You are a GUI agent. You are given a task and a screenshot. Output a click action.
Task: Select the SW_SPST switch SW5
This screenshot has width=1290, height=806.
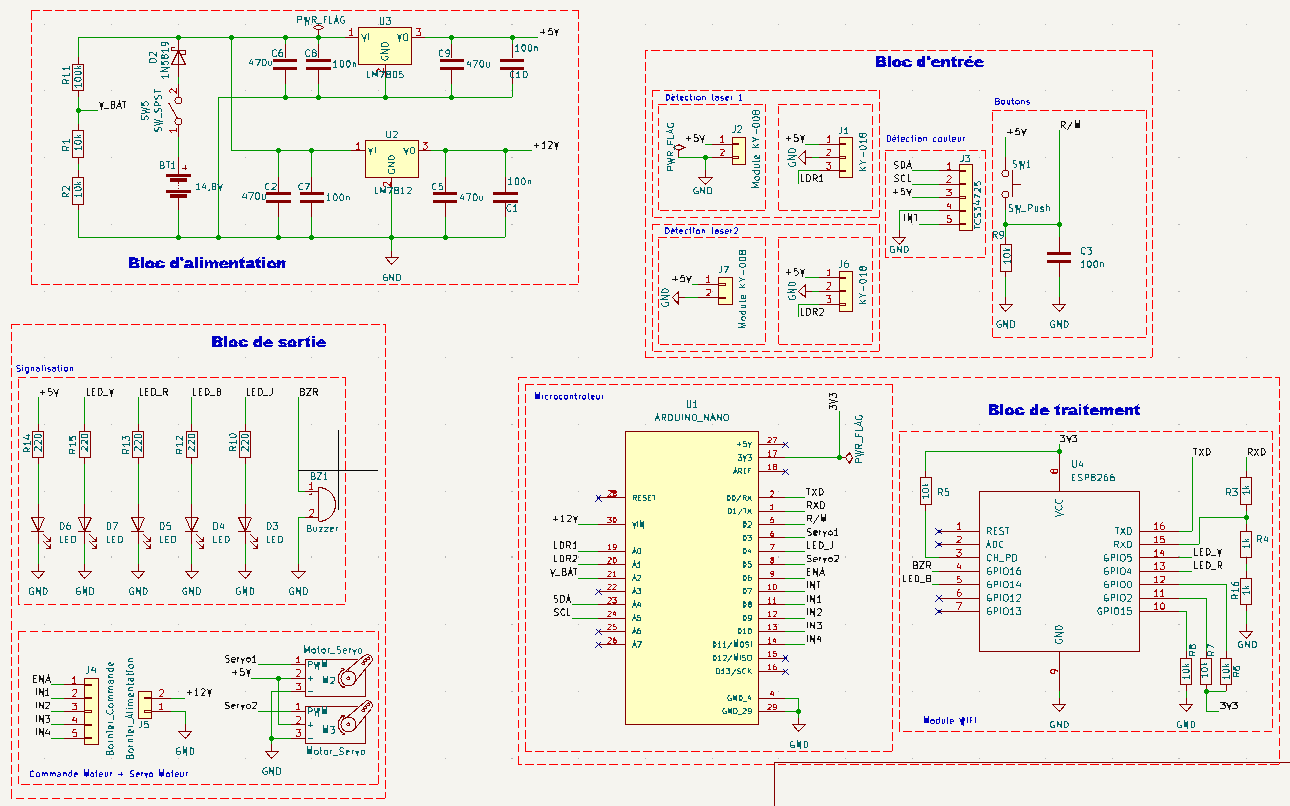(x=178, y=109)
